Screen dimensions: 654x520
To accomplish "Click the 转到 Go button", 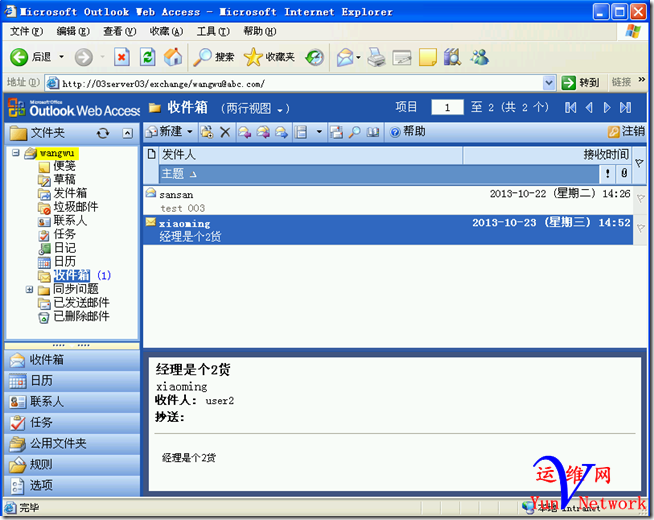I will click(580, 83).
